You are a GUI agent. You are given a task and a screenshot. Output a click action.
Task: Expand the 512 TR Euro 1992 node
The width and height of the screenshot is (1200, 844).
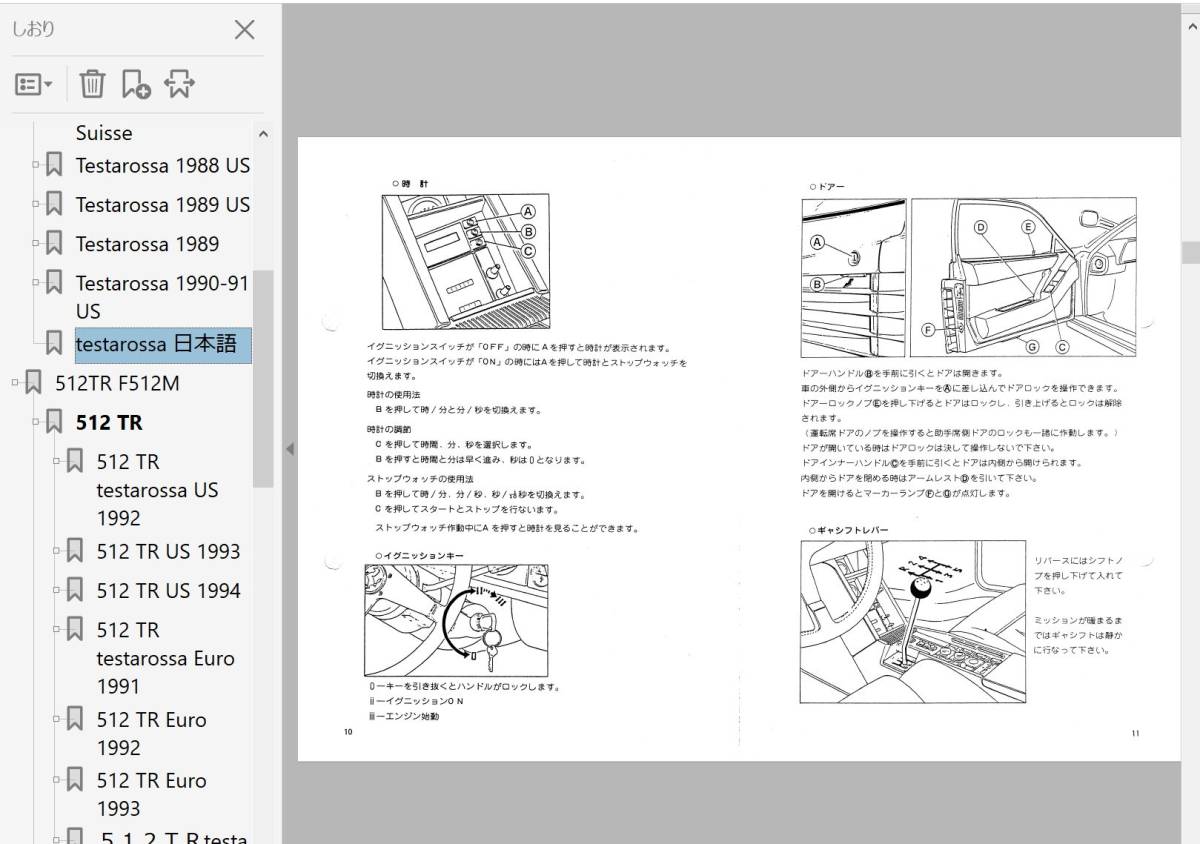pos(58,720)
